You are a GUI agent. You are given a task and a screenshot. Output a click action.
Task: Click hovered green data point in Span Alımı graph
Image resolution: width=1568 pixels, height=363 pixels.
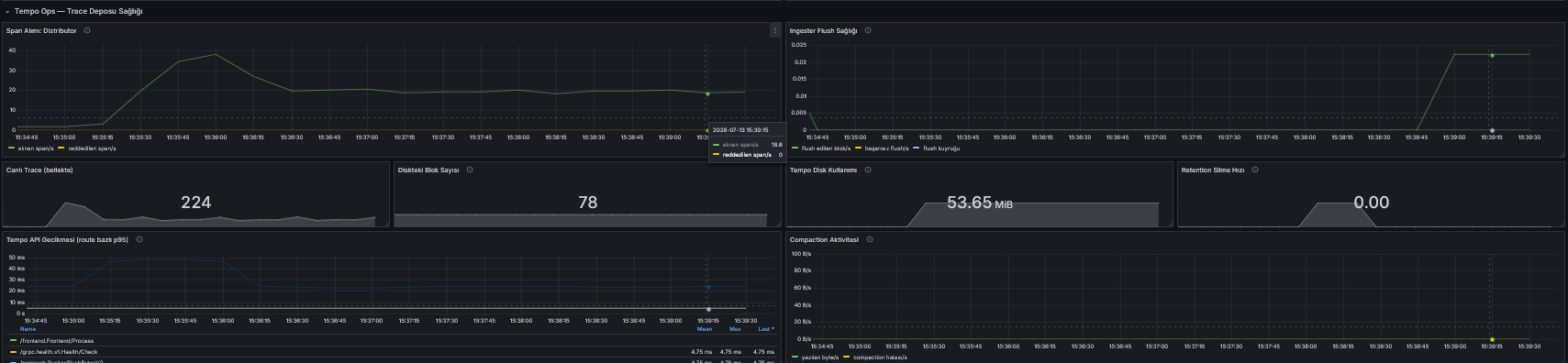pos(707,93)
